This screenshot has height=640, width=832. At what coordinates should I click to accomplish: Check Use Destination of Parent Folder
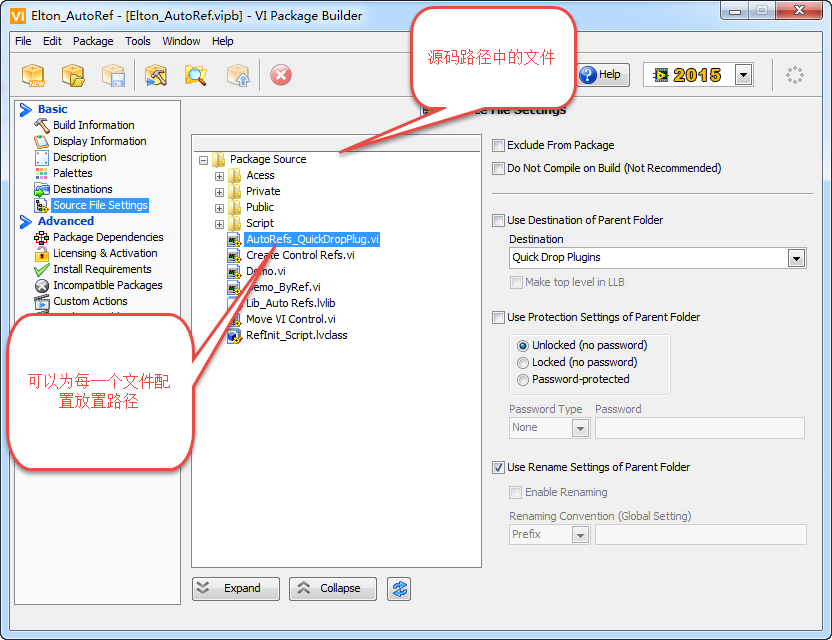click(498, 220)
